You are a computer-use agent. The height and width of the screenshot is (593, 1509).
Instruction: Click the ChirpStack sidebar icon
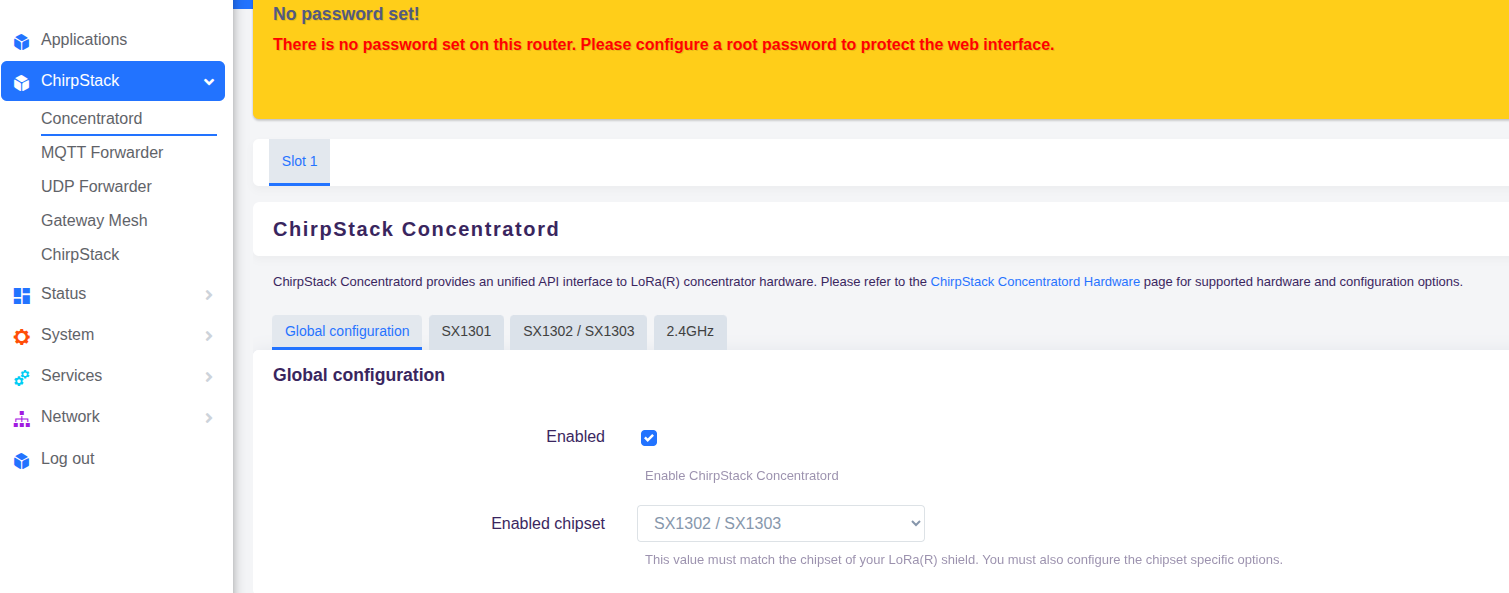pos(21,81)
